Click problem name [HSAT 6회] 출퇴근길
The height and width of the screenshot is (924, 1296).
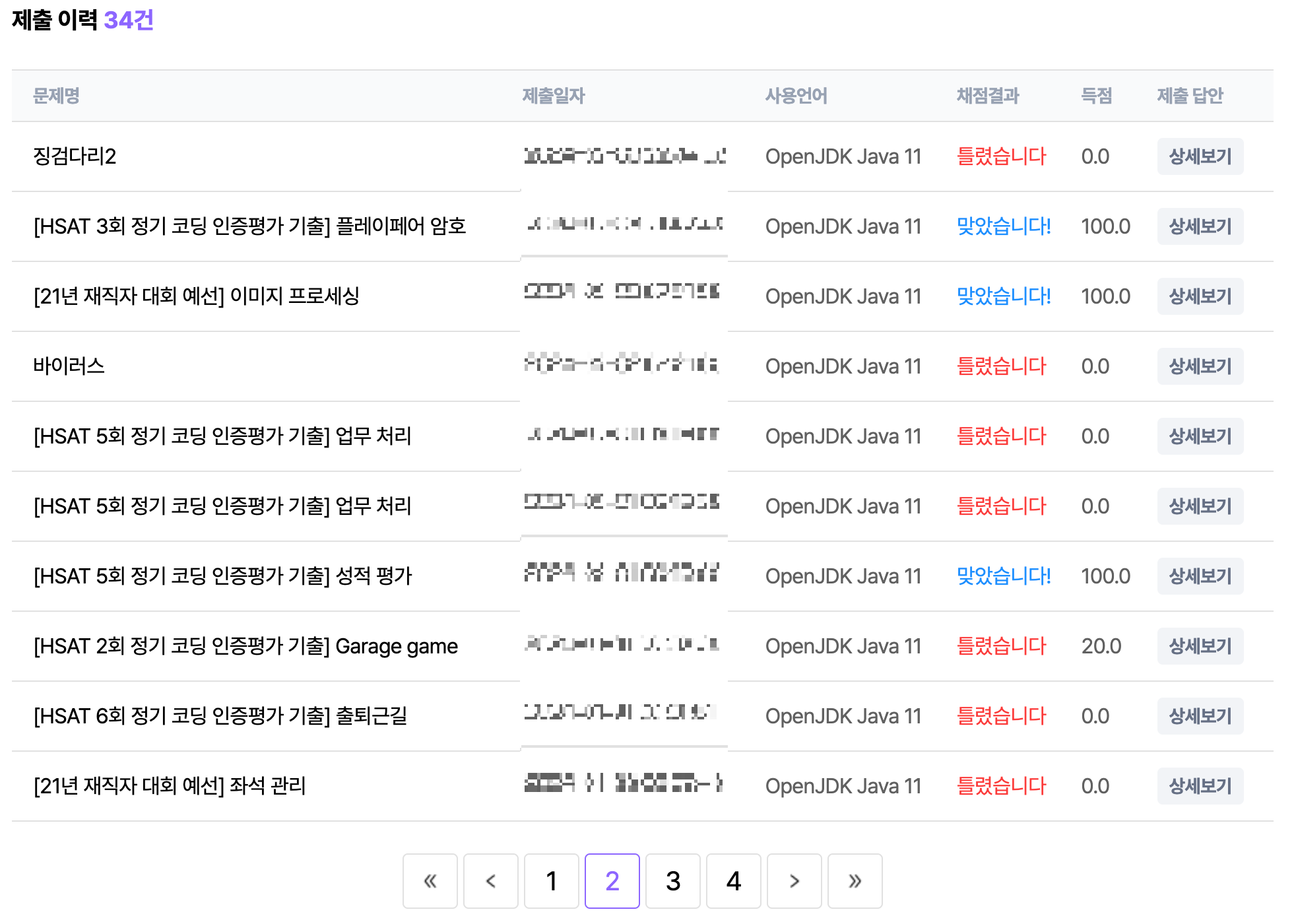[x=220, y=716]
